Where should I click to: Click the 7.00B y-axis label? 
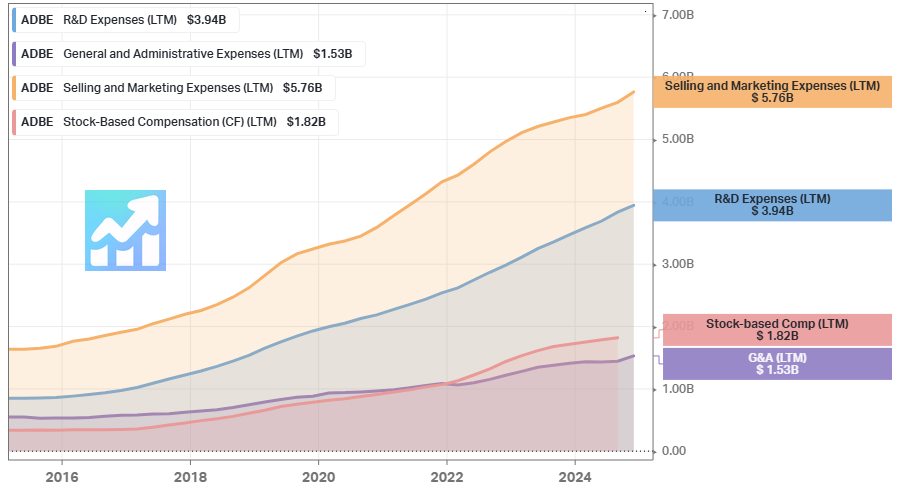pos(678,15)
